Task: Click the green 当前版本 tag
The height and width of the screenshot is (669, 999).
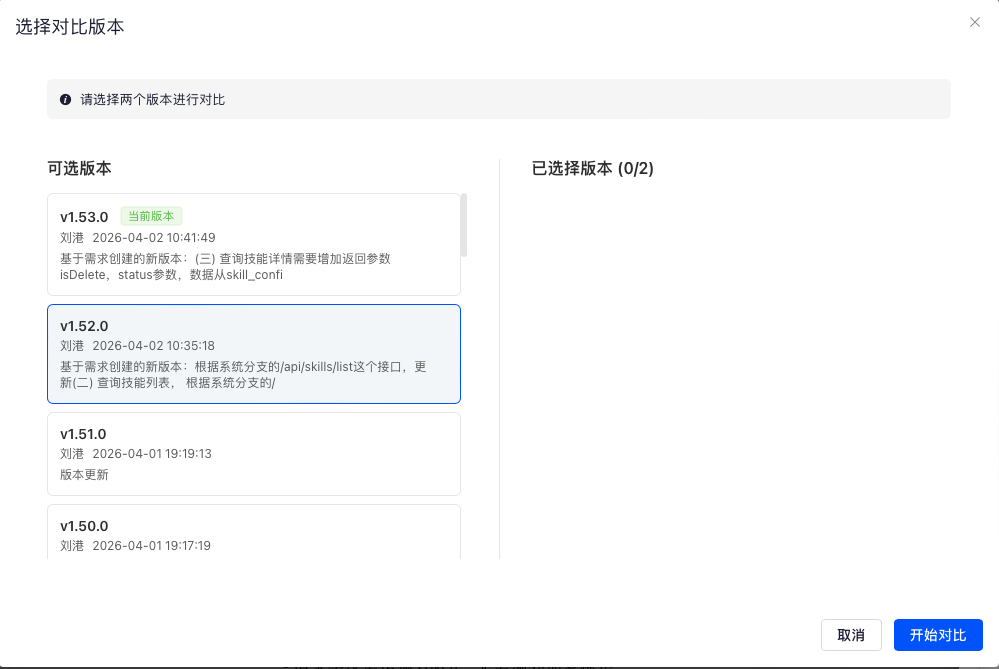Action: click(151, 216)
